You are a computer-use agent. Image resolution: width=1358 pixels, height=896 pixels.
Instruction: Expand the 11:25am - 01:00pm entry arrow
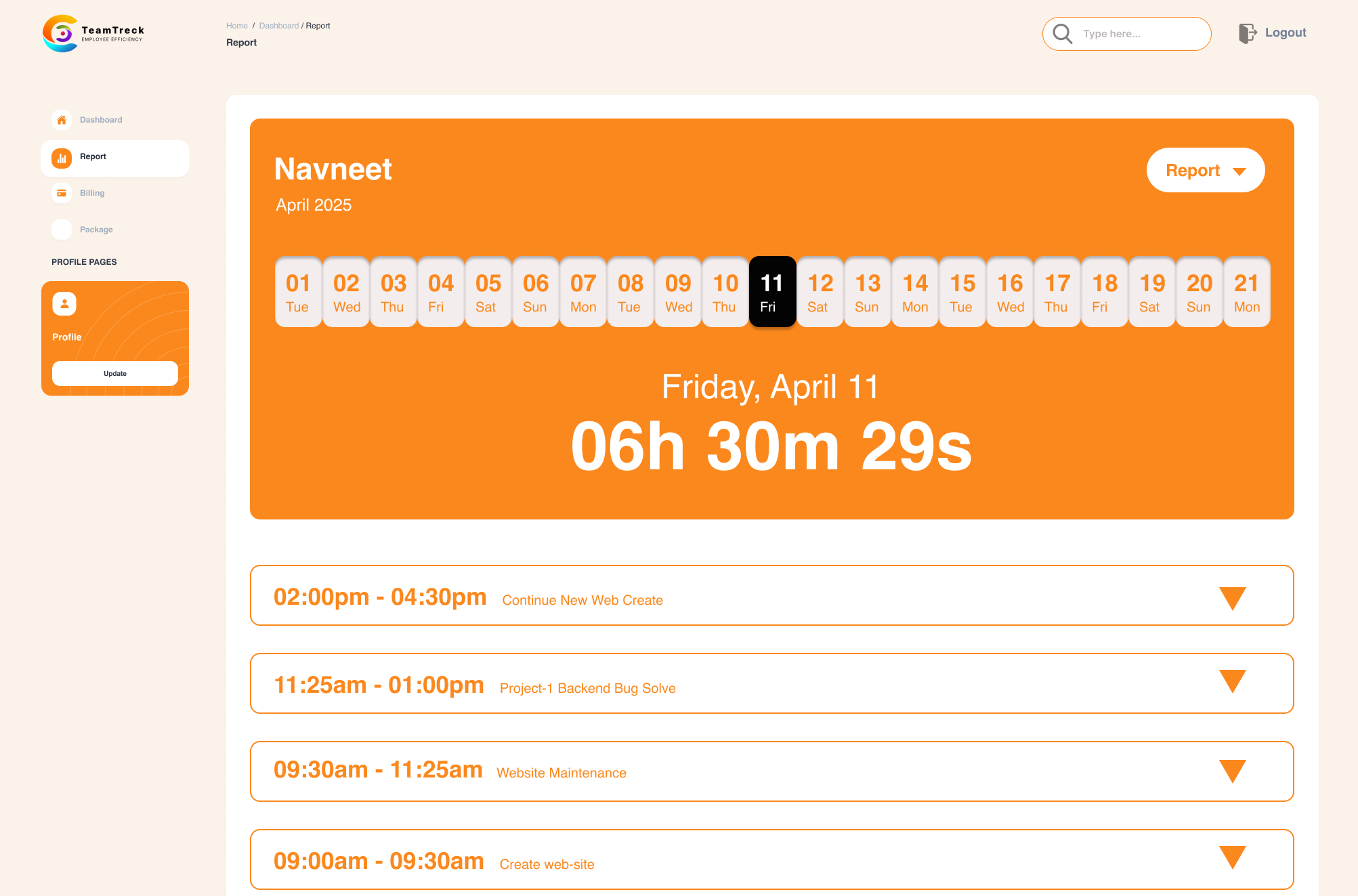tap(1233, 681)
